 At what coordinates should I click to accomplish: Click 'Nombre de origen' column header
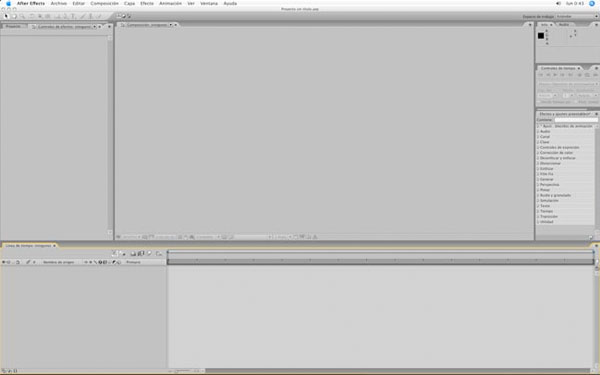click(59, 262)
